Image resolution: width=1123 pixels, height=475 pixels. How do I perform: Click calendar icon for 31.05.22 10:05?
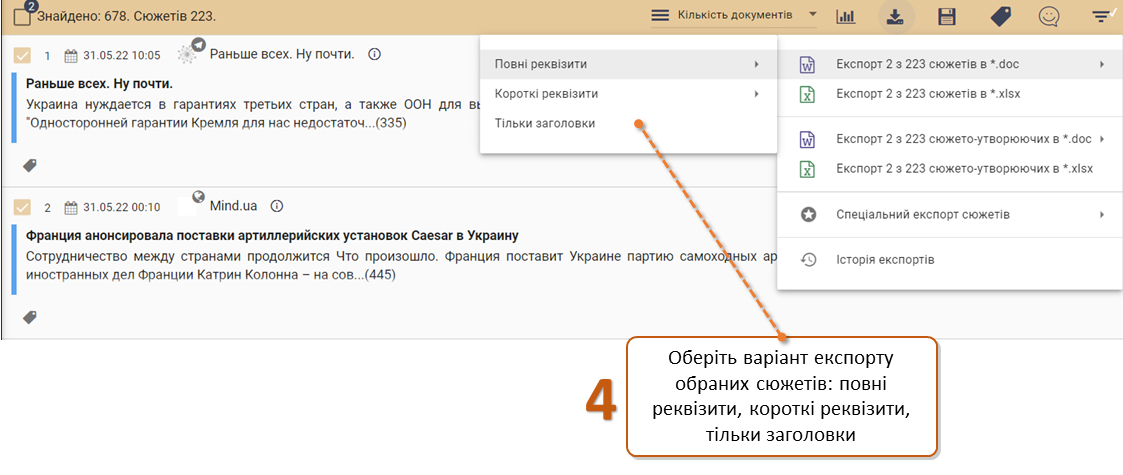point(71,56)
